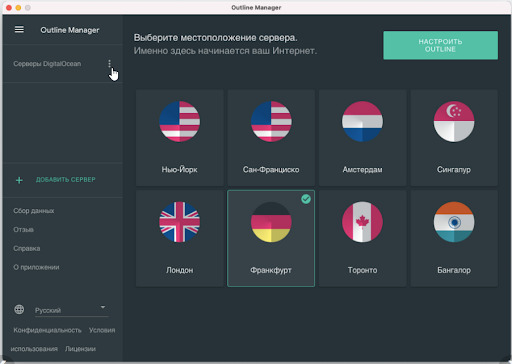Click the plus icon to add a server
This screenshot has height=364, width=512.
coord(19,180)
